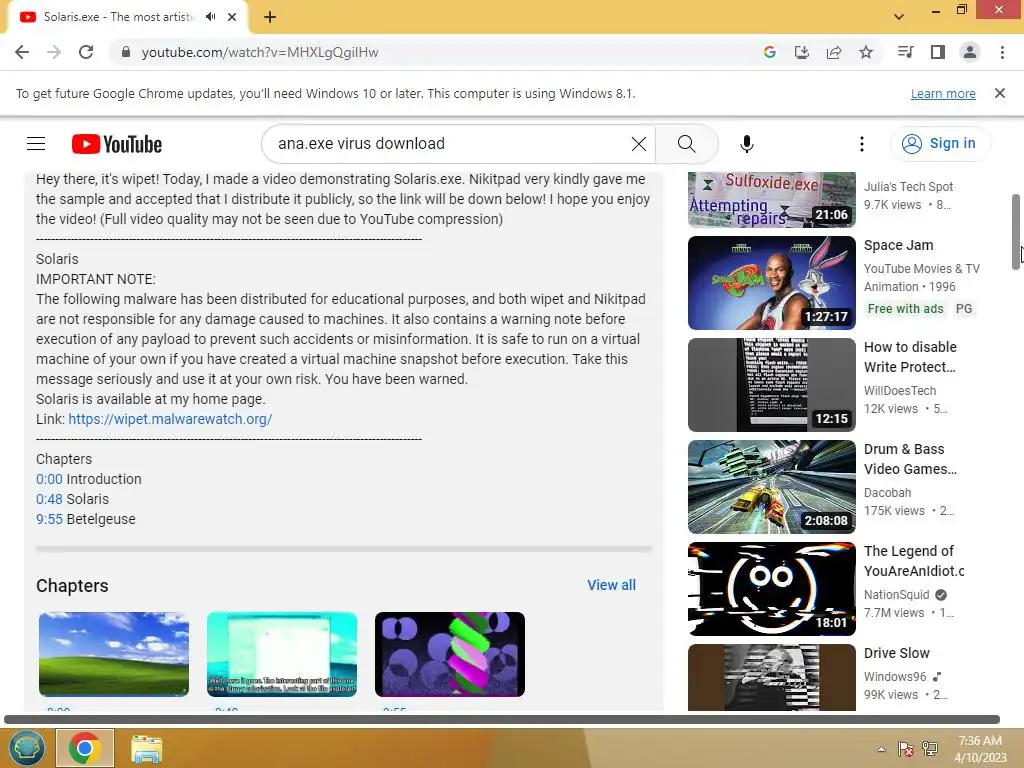Click the vertical page scrollbar
Viewport: 1024px width, 768px height.
pos(1016,231)
